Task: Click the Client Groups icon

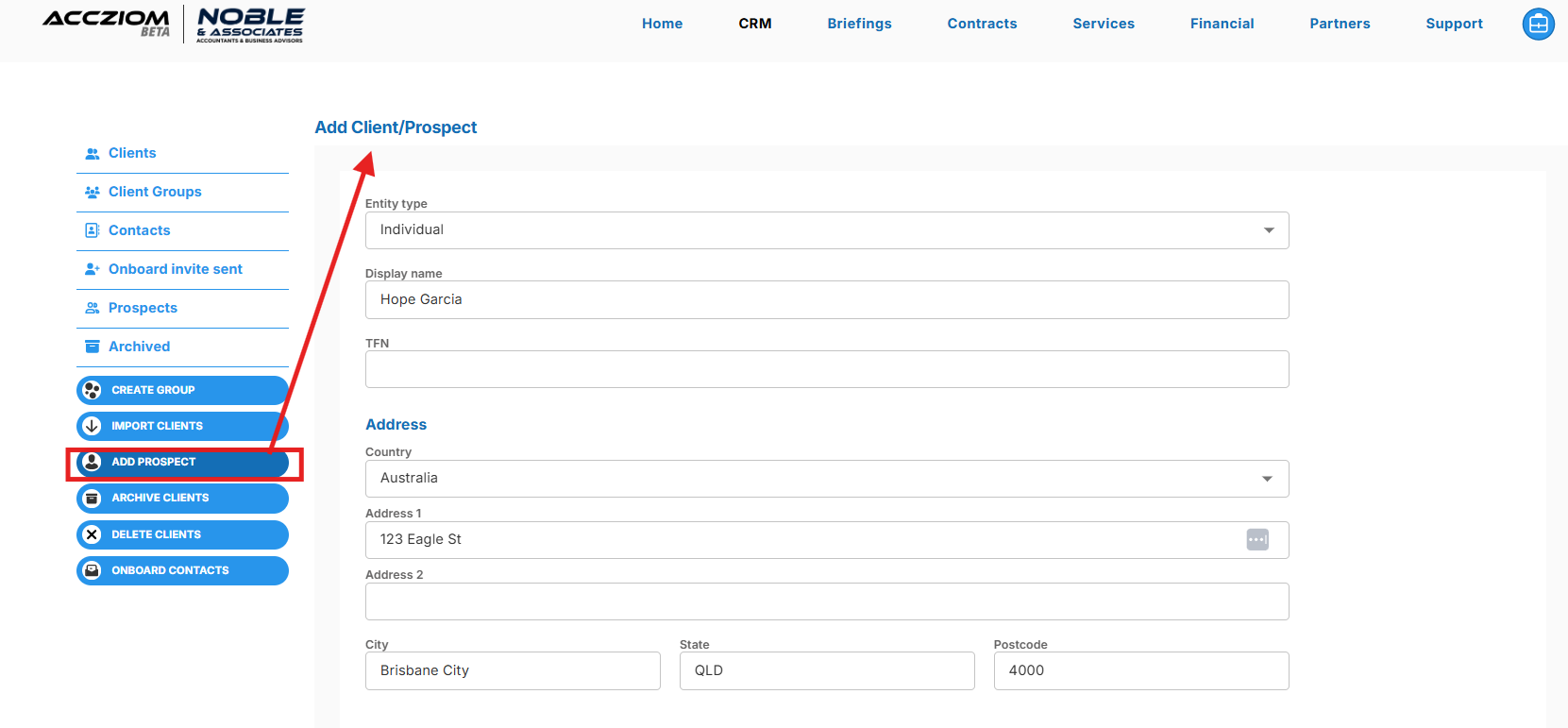Action: (x=93, y=192)
